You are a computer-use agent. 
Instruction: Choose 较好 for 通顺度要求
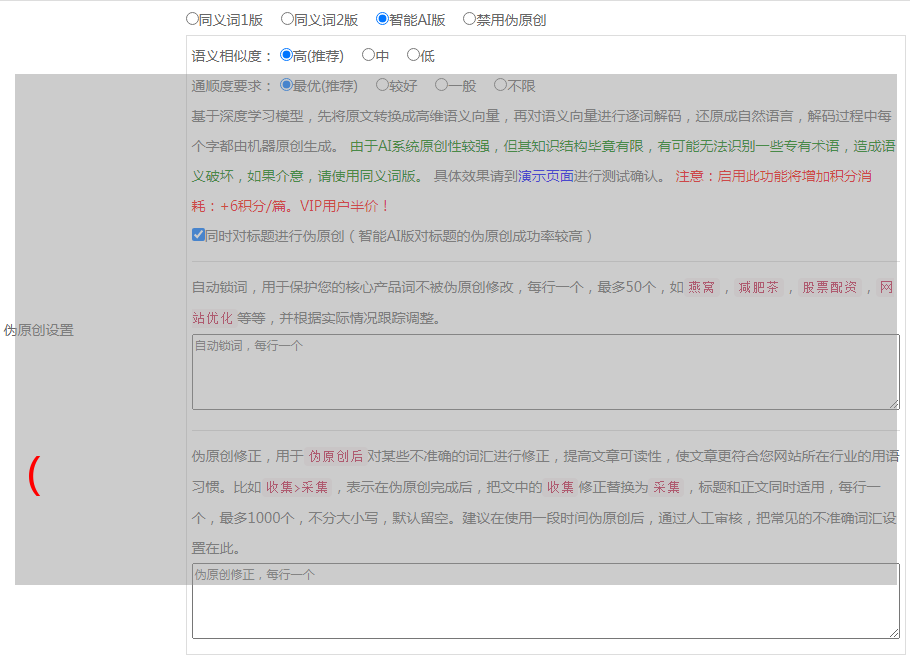tap(382, 86)
